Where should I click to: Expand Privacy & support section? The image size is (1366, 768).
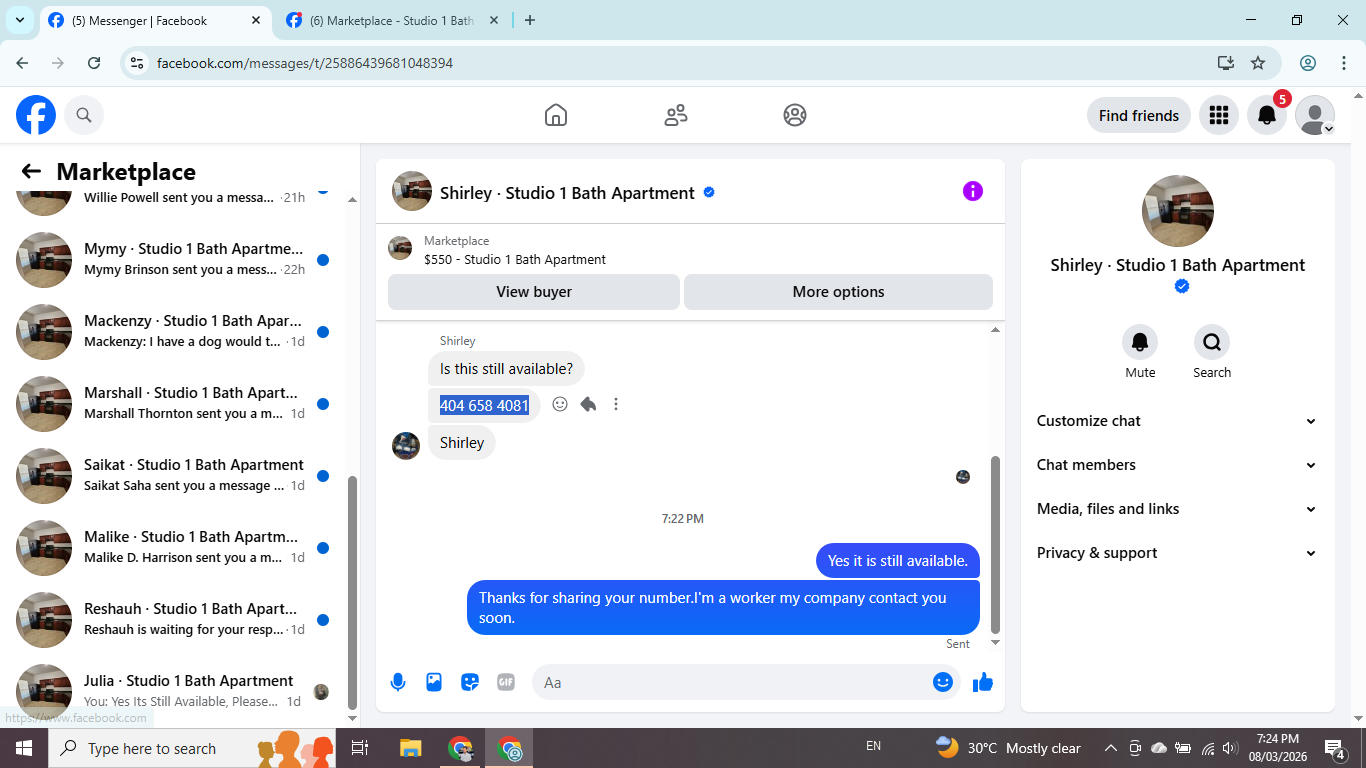[1177, 553]
